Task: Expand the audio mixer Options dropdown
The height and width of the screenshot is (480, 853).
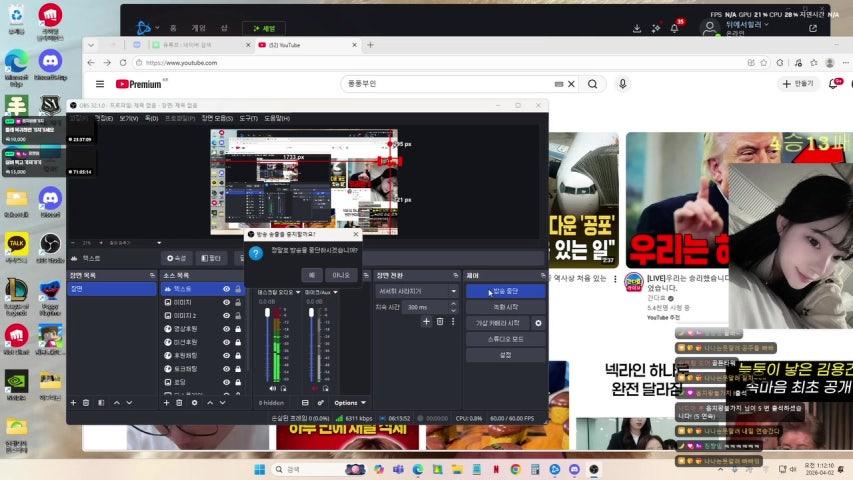Action: 348,402
